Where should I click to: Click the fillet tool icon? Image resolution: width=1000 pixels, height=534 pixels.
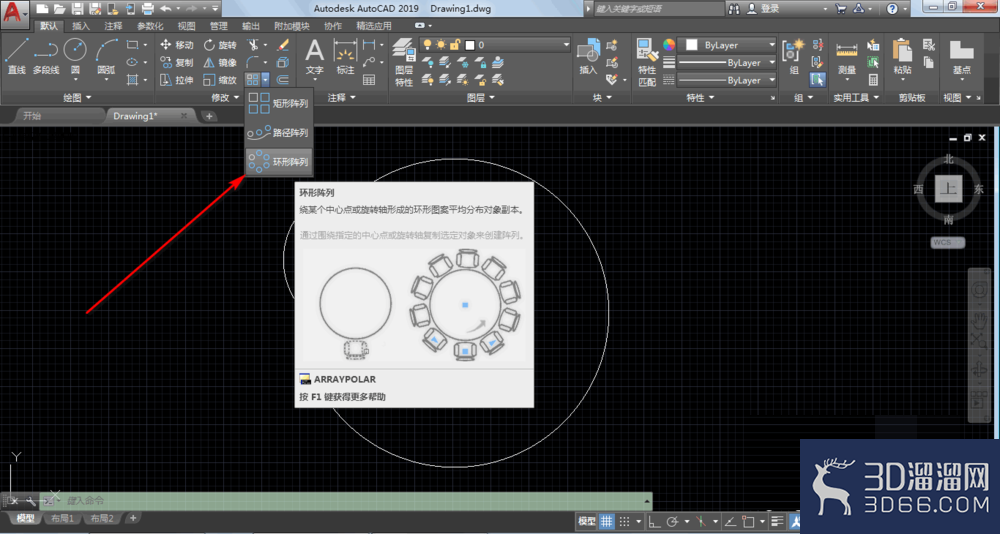pos(253,63)
